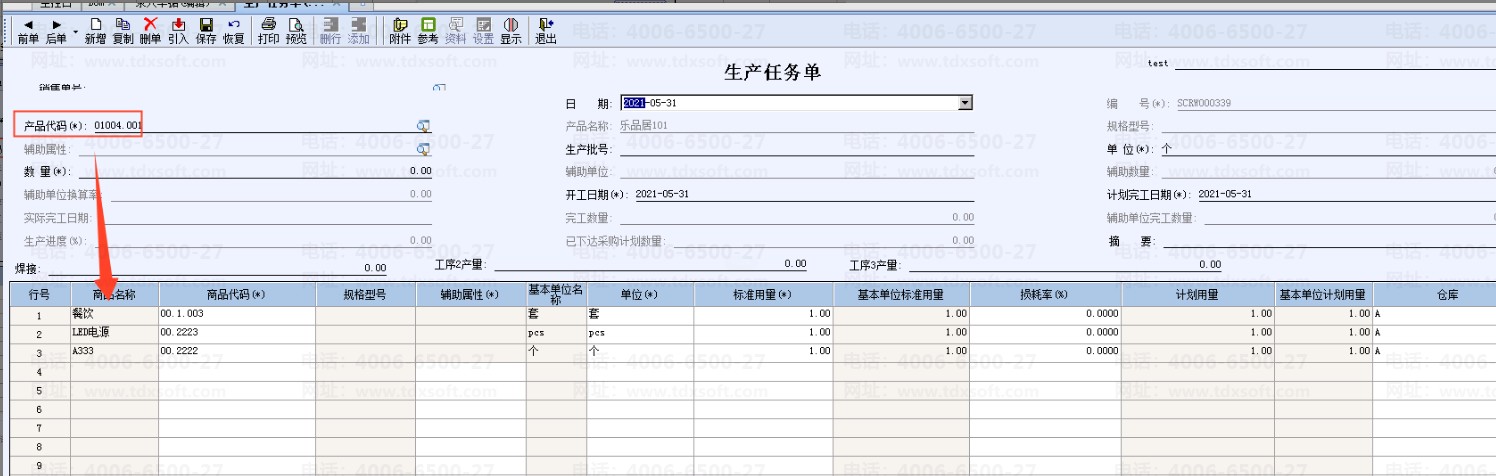Click the 生产批号 input field
This screenshot has height=476, width=1496.
[x=797, y=148]
